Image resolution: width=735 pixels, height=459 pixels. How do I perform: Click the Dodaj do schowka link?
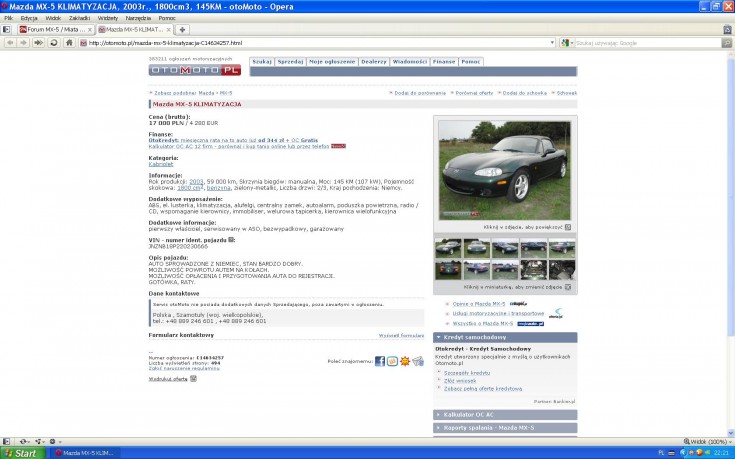(x=525, y=93)
